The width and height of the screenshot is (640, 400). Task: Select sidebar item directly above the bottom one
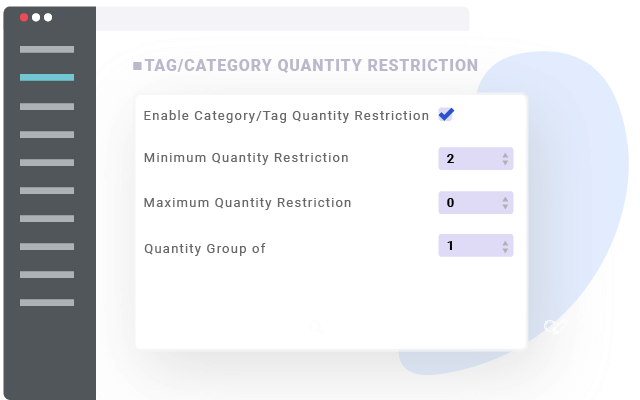[x=47, y=274]
